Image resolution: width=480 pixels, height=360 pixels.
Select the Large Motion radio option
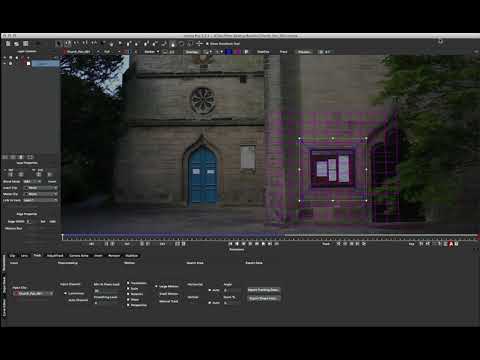click(156, 286)
